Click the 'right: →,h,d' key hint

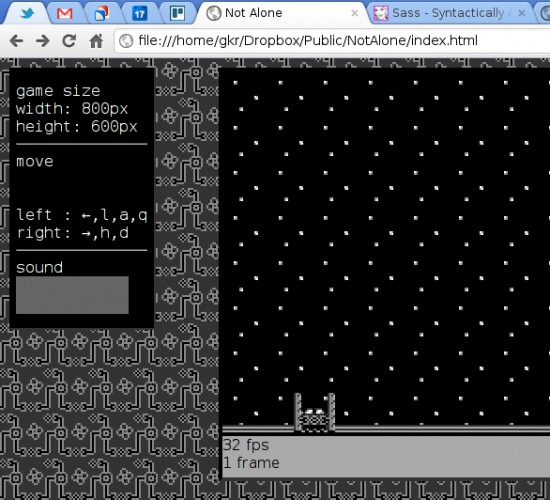(73, 233)
